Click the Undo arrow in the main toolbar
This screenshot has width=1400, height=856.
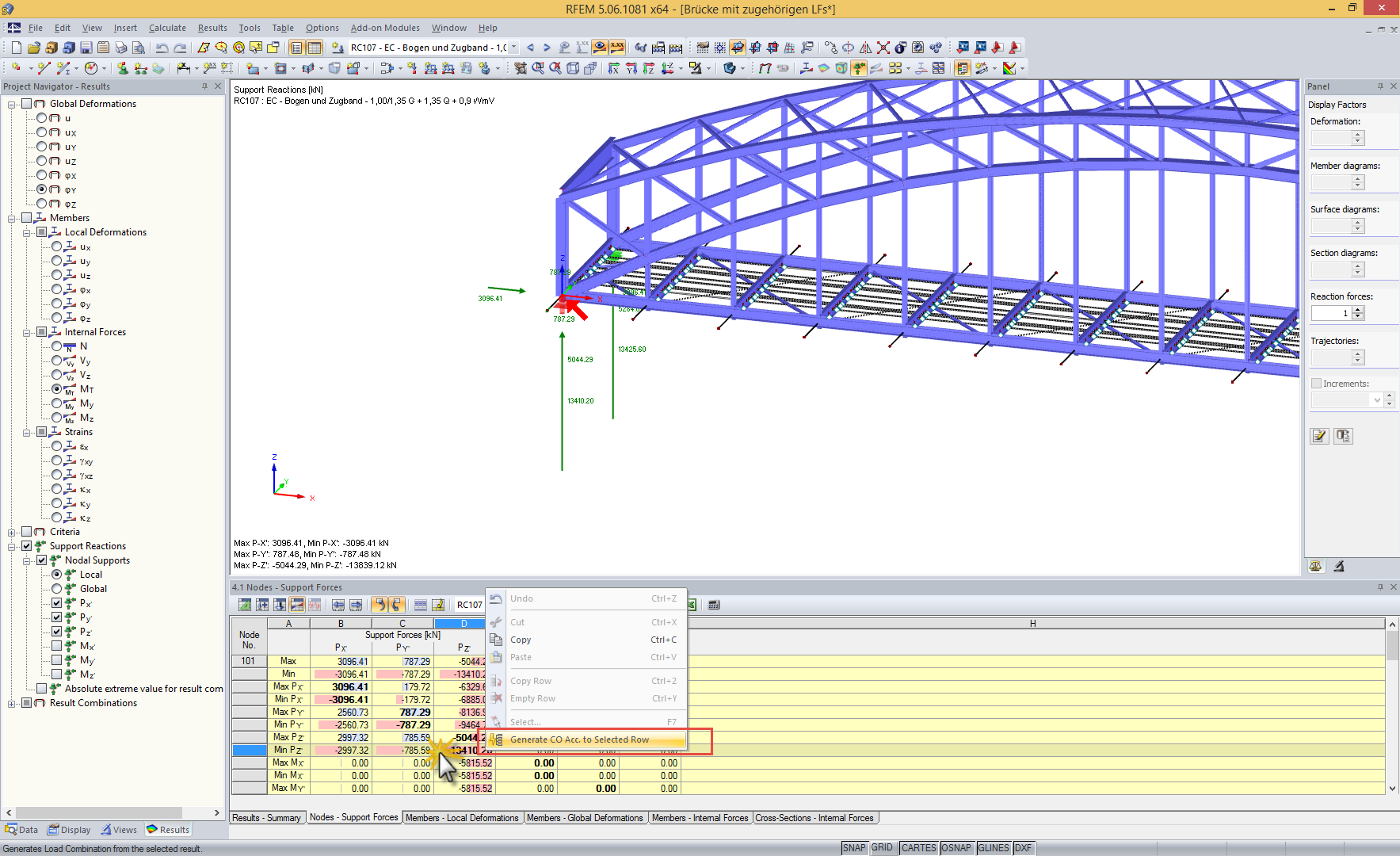click(x=162, y=48)
